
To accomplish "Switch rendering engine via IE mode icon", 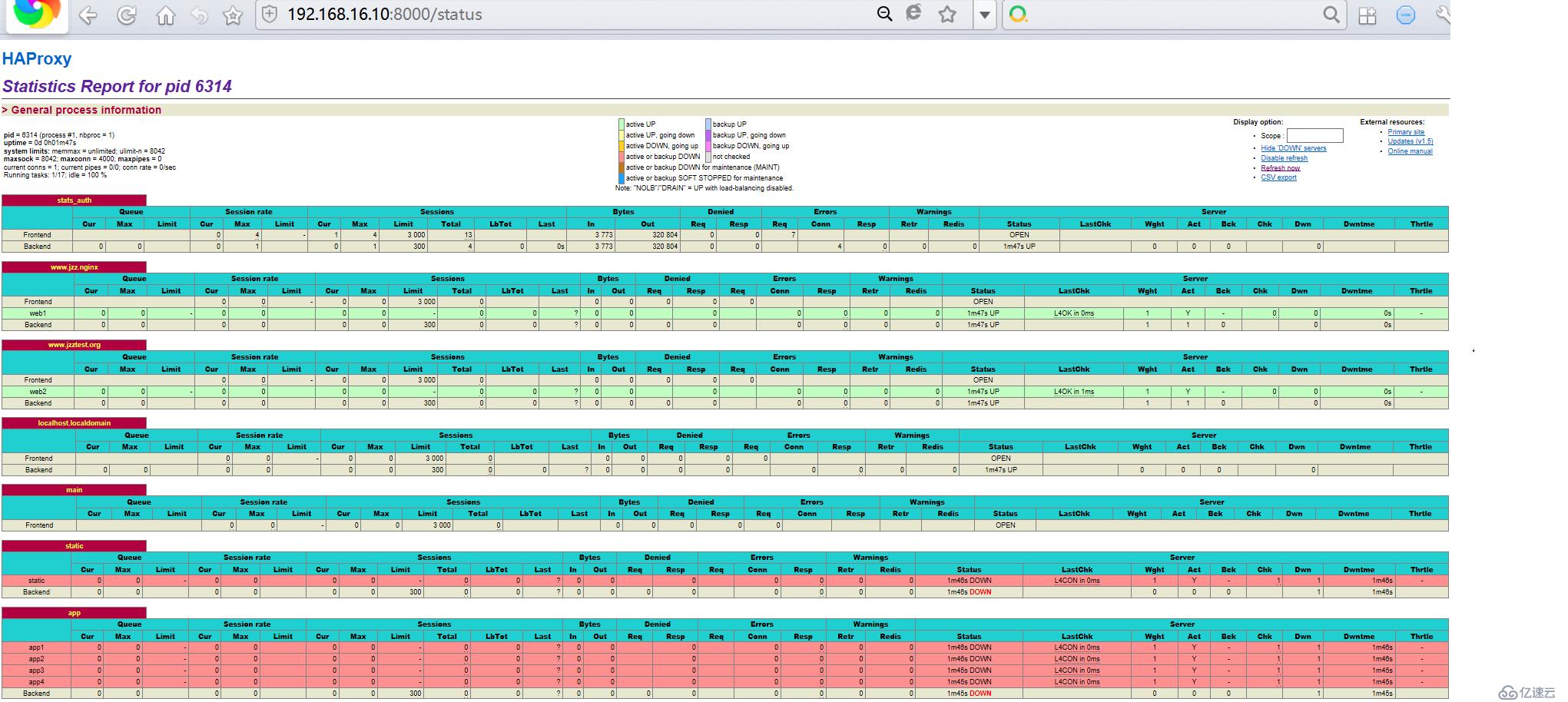I will click(x=914, y=13).
